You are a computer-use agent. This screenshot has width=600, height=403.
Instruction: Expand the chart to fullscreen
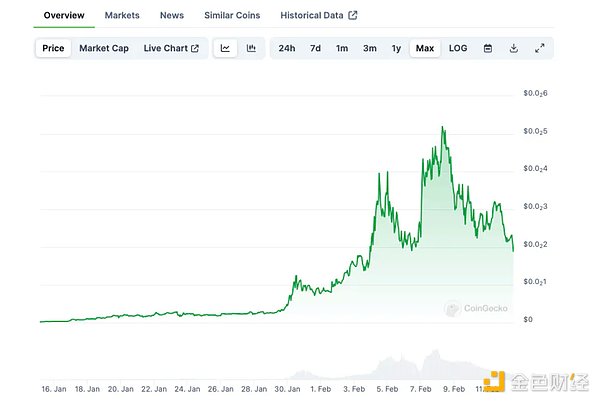point(540,48)
